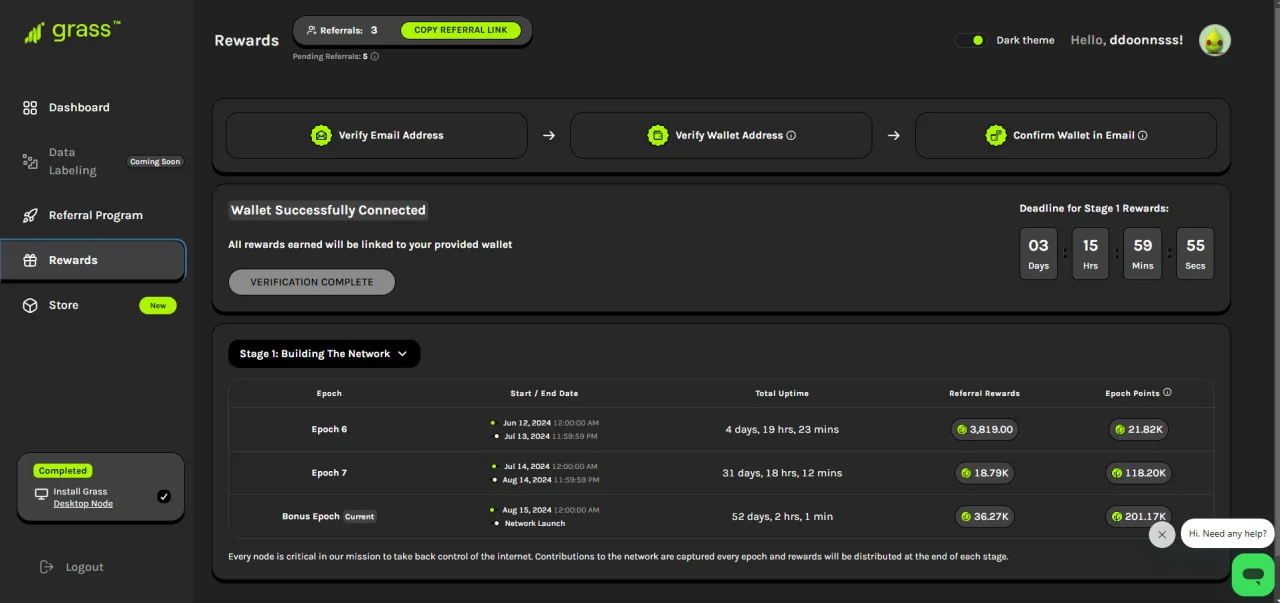Click the Data Labeling sidebar icon

(x=30, y=161)
